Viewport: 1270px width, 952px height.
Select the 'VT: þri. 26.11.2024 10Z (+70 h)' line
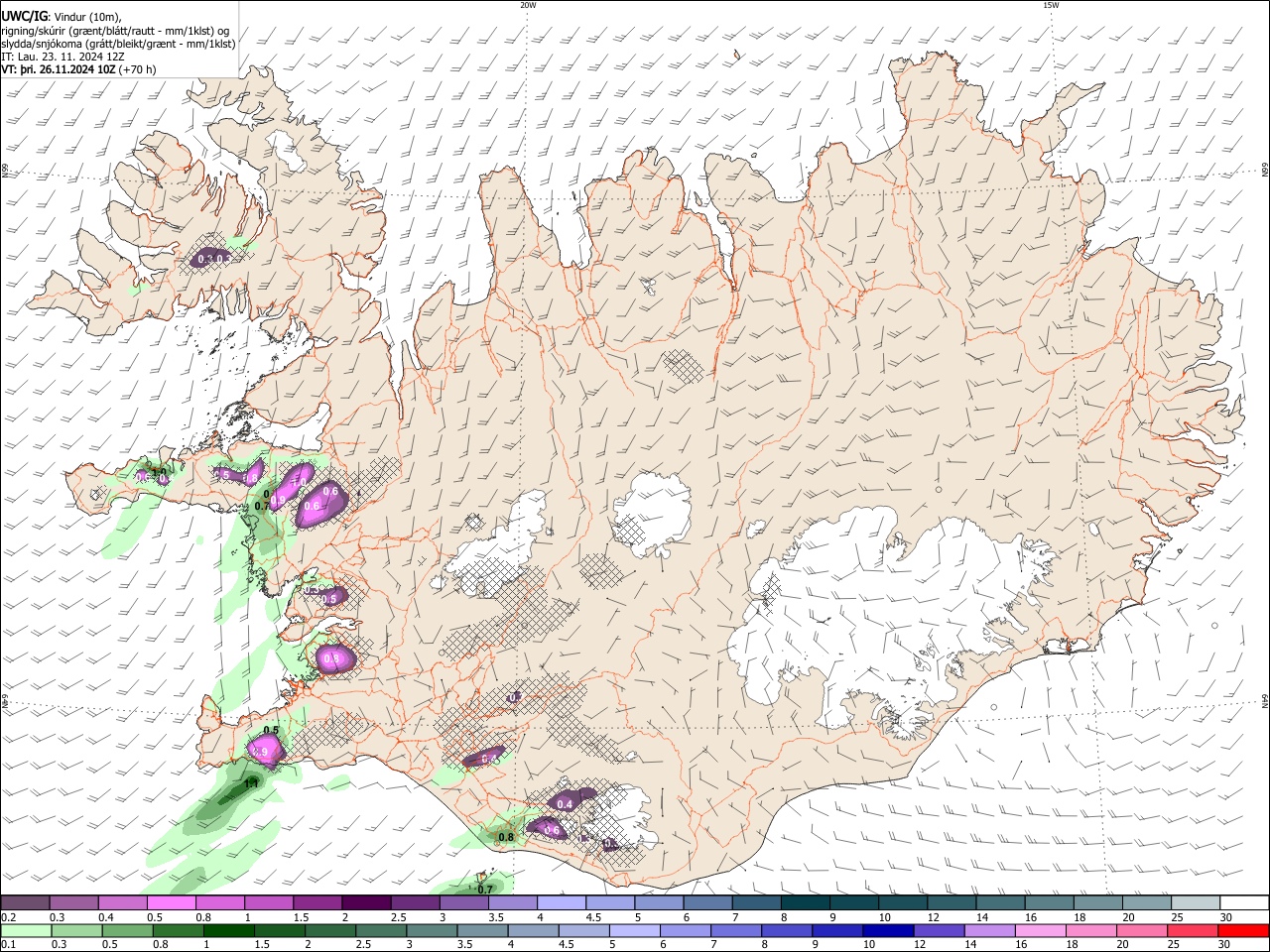point(79,69)
